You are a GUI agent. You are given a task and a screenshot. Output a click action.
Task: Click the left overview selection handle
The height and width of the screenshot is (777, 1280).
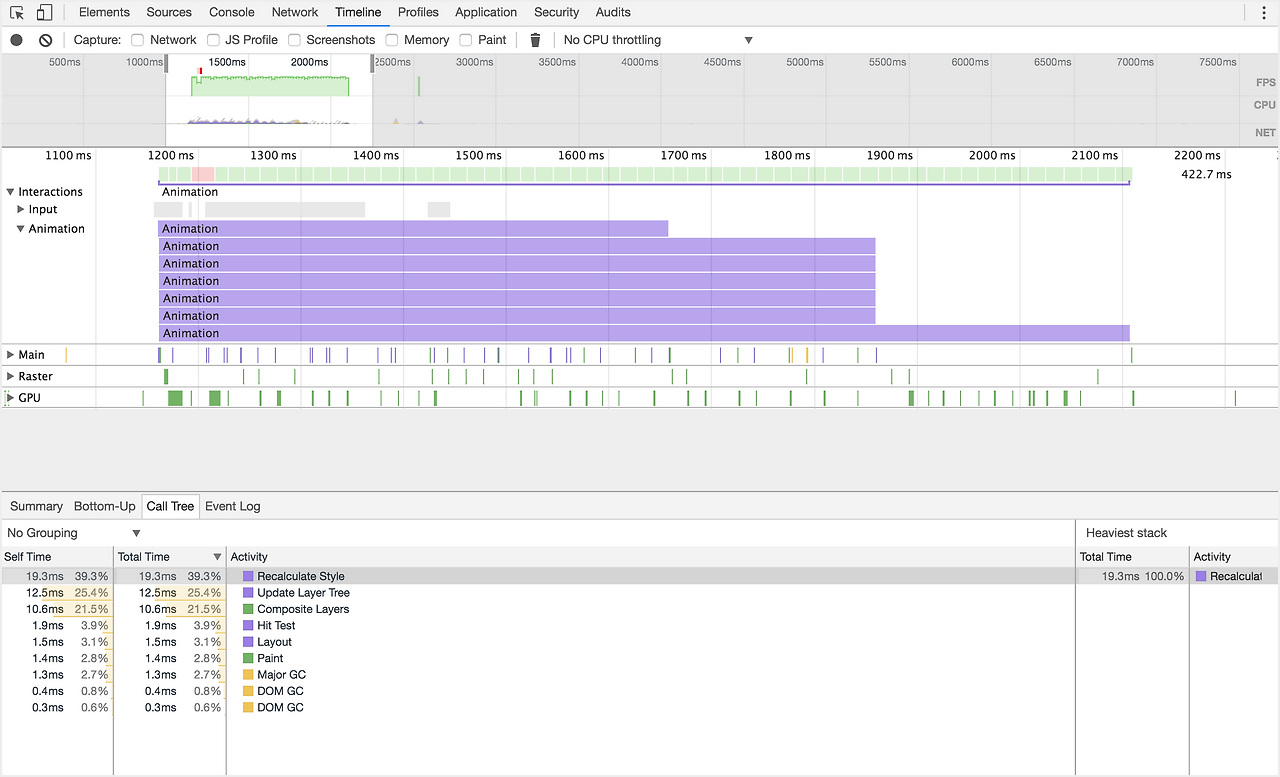(167, 63)
